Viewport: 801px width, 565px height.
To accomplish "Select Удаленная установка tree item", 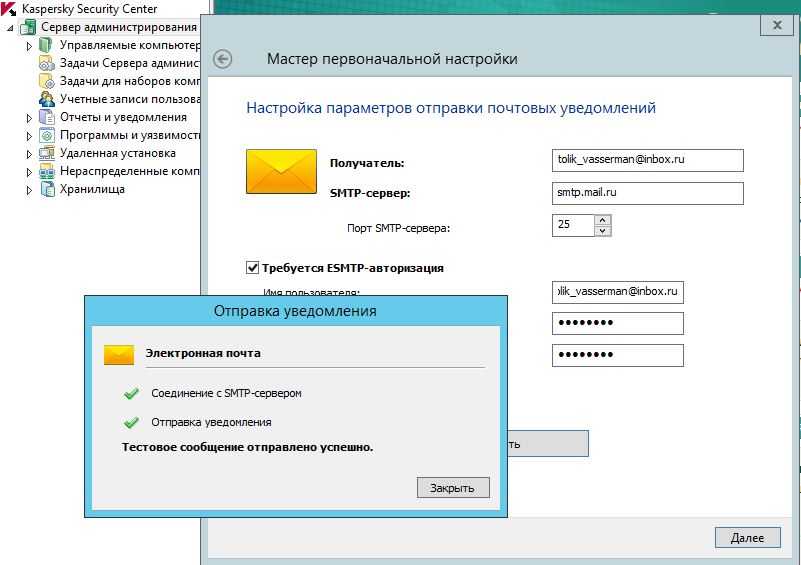I will click(117, 153).
